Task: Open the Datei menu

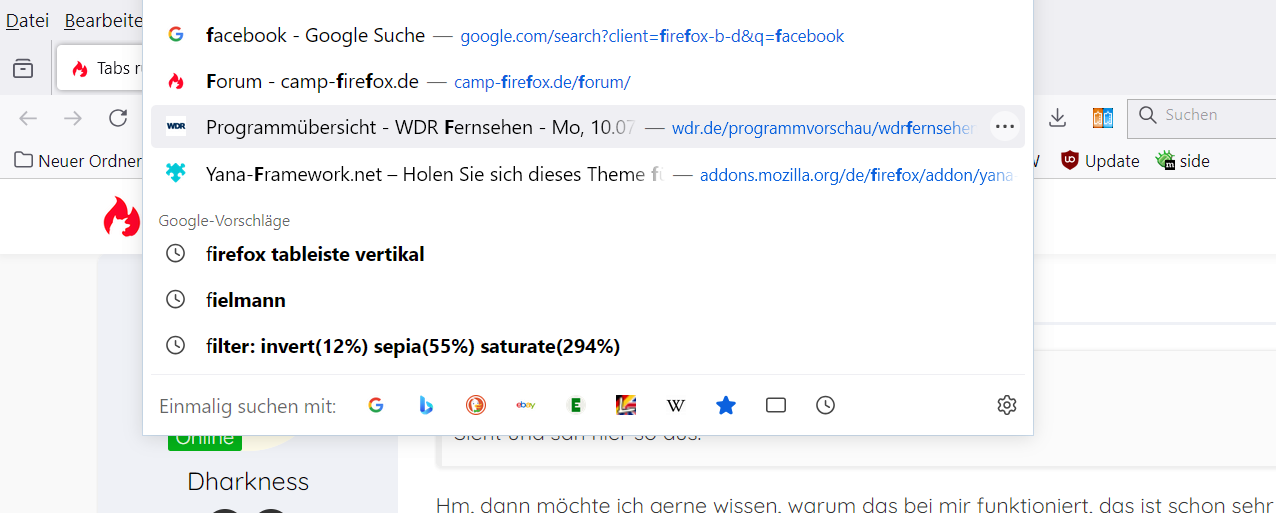Action: click(x=27, y=20)
